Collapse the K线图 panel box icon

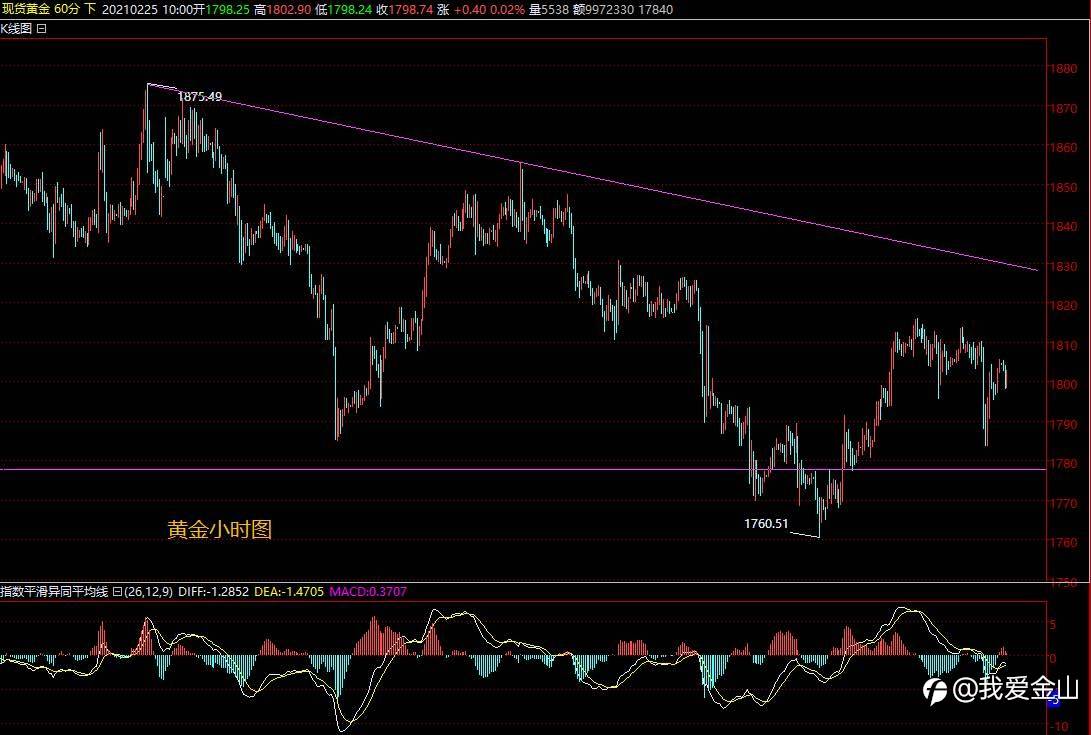(42, 29)
